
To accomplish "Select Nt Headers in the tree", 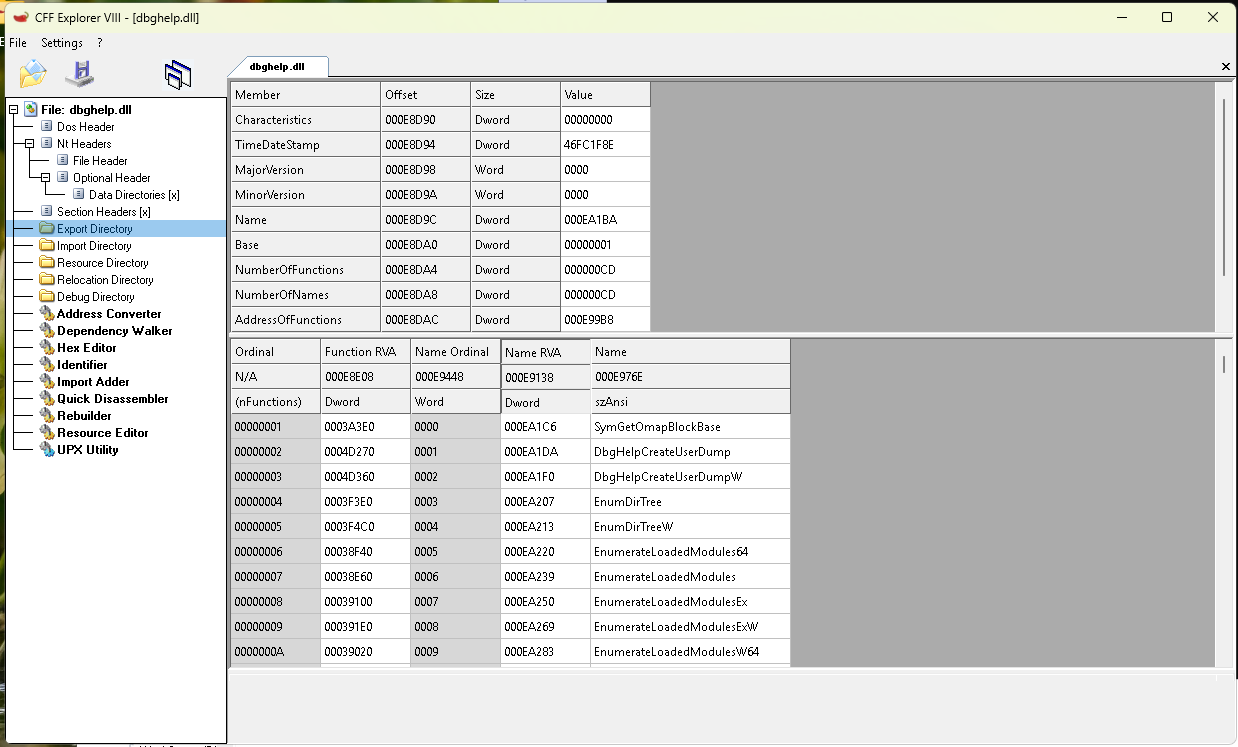I will 84,144.
